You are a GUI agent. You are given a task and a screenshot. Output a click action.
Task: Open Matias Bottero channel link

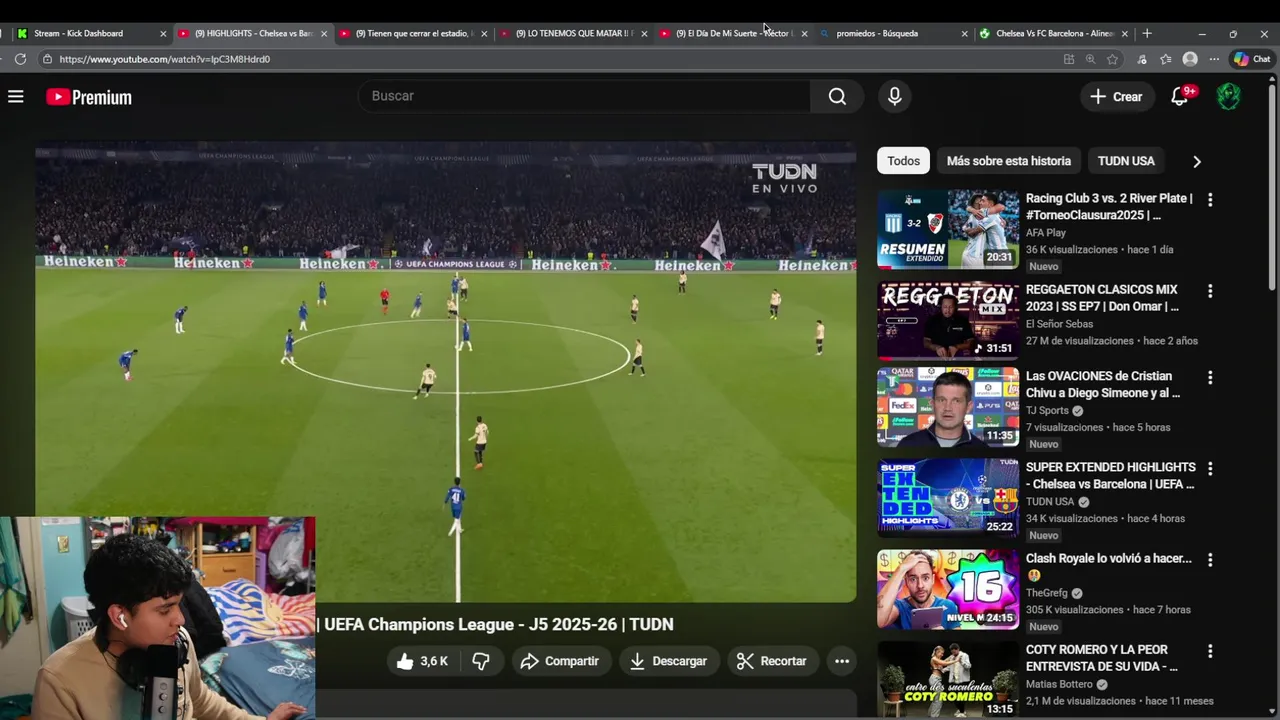coord(1060,685)
